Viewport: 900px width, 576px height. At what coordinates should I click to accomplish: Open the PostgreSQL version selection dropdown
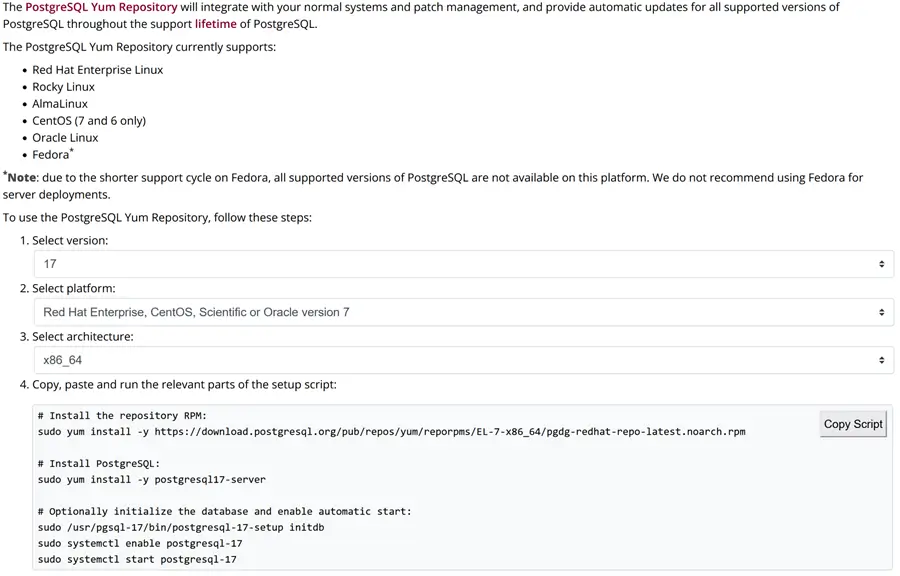point(460,263)
